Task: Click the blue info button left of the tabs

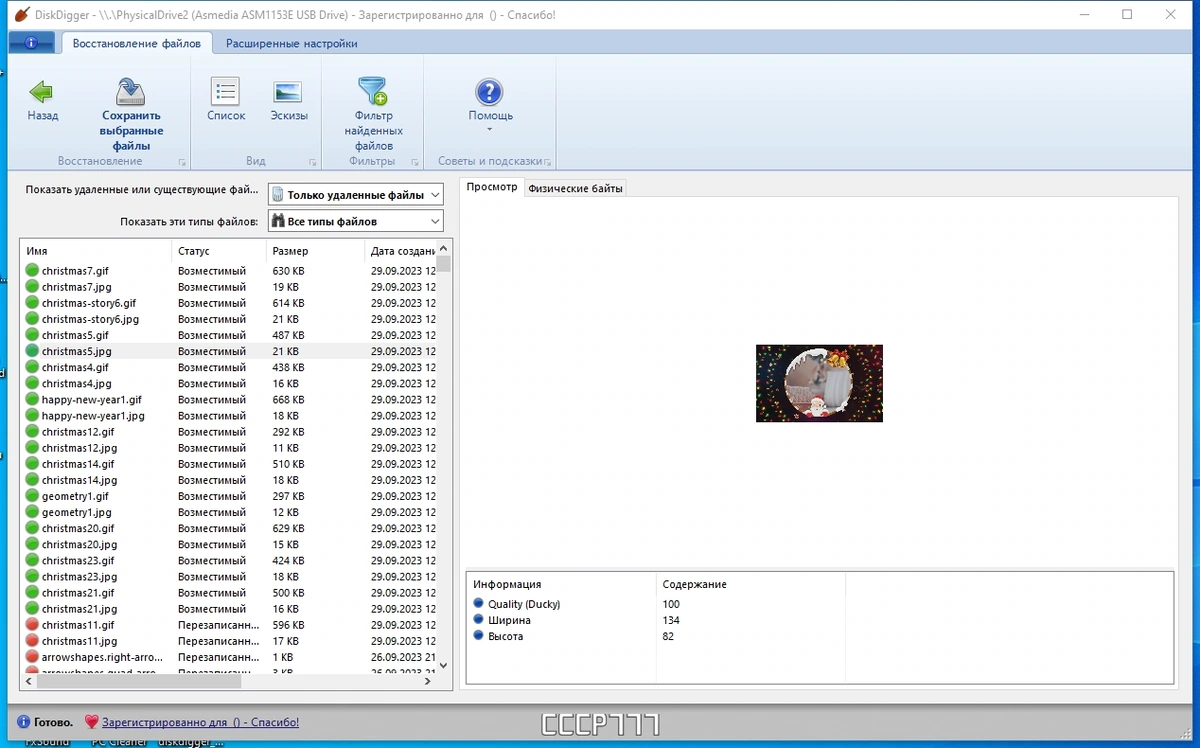Action: [x=31, y=43]
